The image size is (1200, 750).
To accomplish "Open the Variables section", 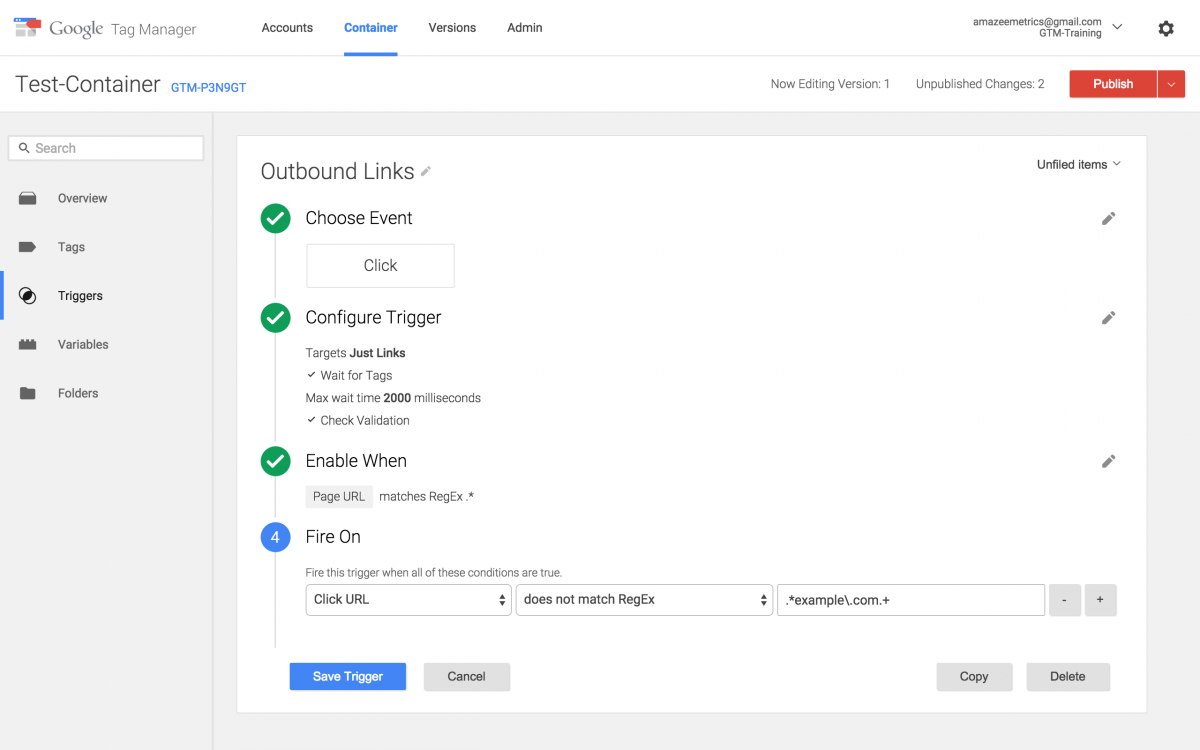I will point(82,344).
